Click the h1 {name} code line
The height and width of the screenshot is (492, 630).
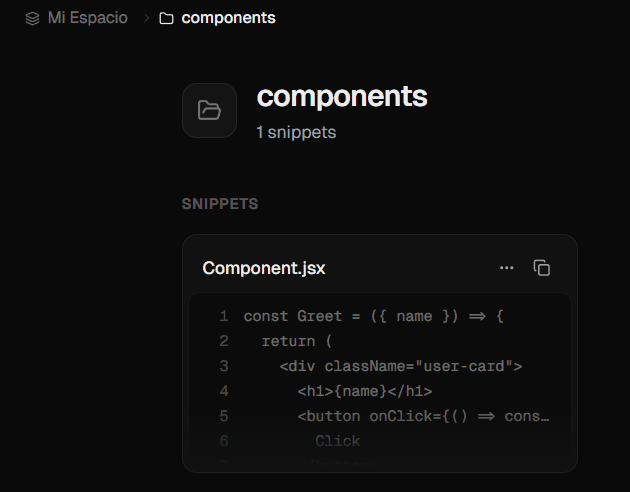click(x=365, y=391)
